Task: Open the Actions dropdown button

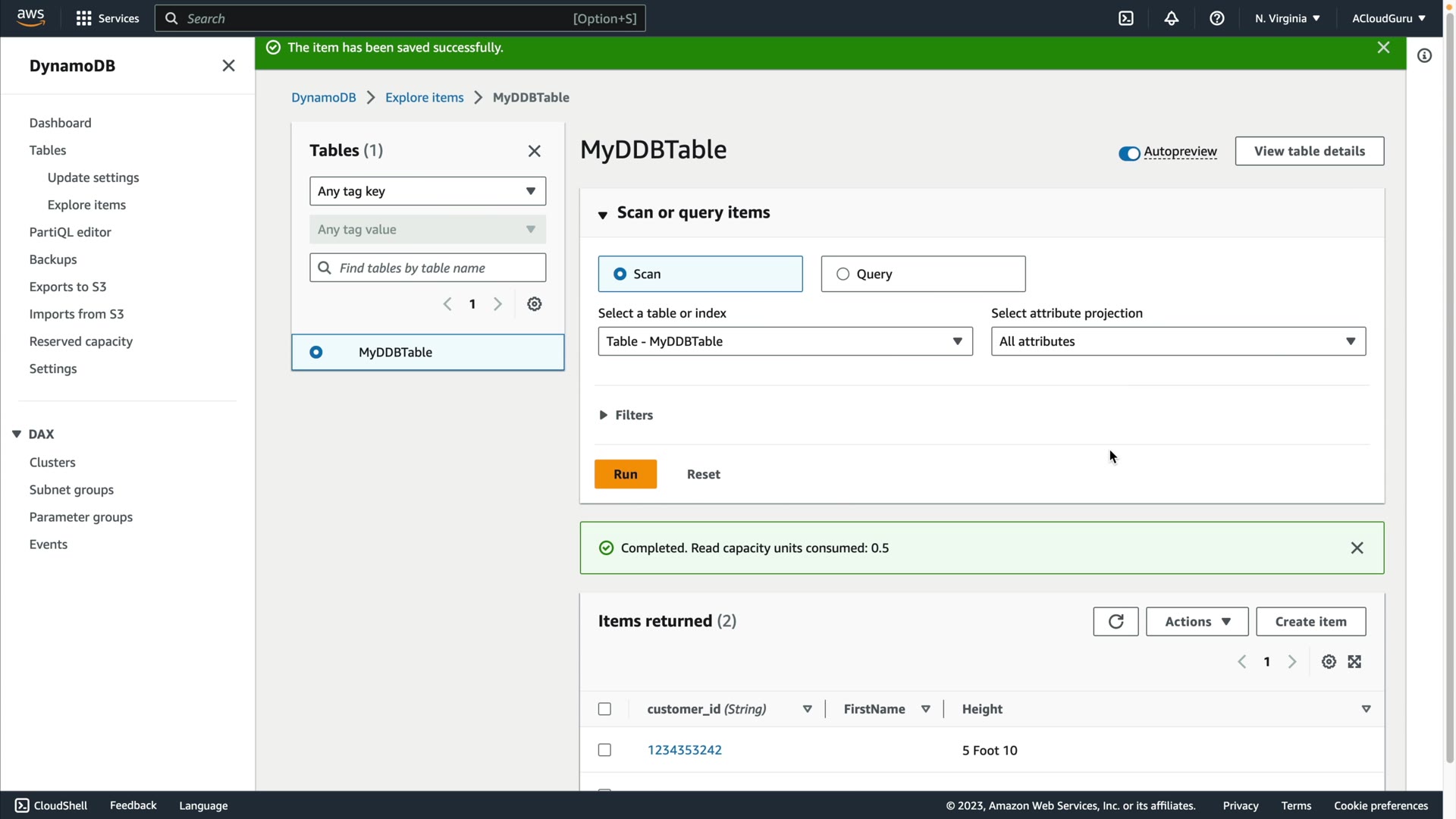Action: [1197, 622]
